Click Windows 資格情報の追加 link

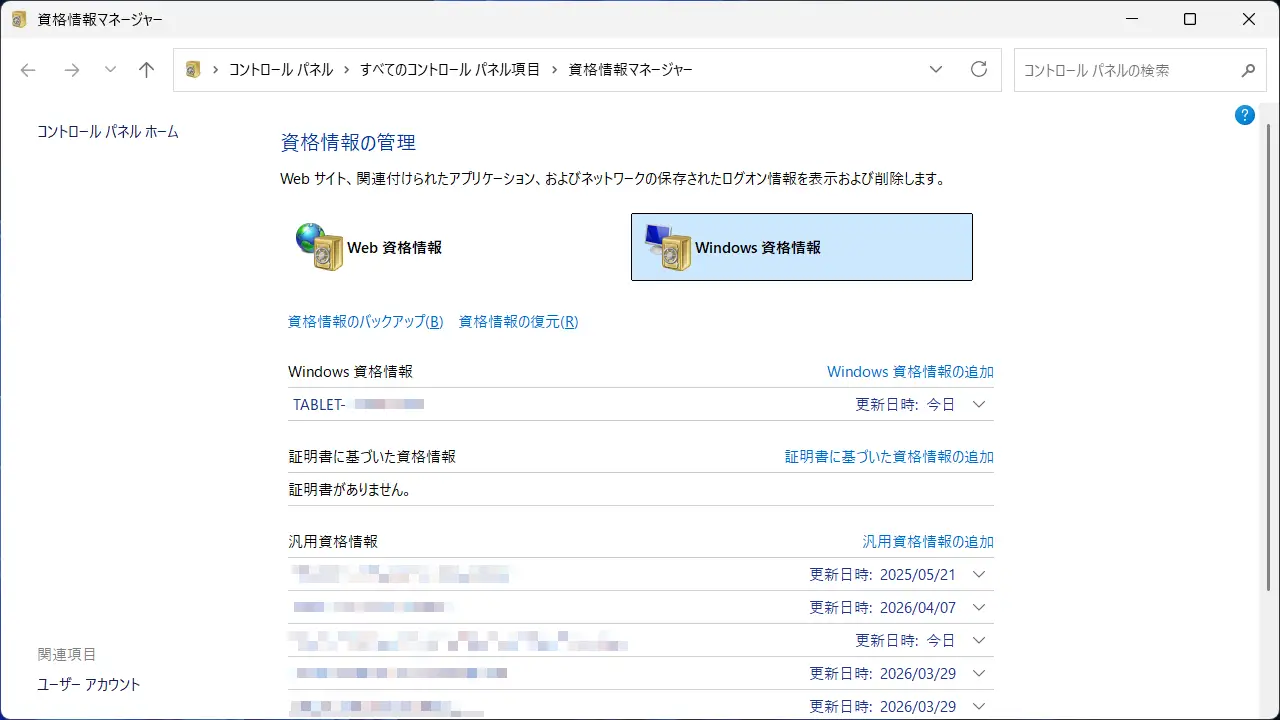(x=910, y=371)
